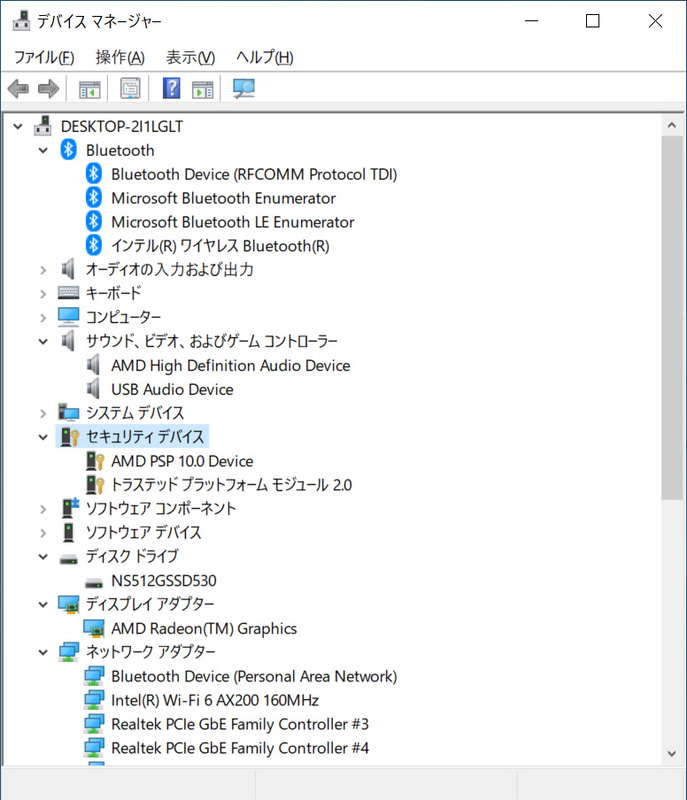Click the Microsoft Bluetooth Enumerator icon
The width and height of the screenshot is (687, 800).
click(x=94, y=198)
